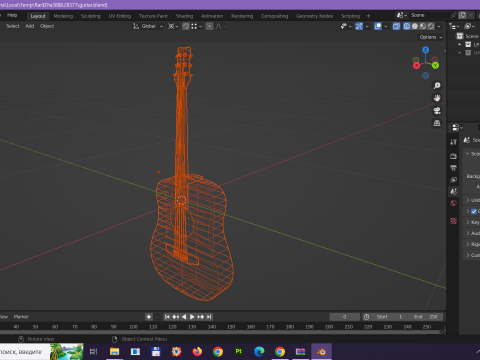Click the use preview range clock icon
This screenshot has width=480, height=360.
[367, 317]
